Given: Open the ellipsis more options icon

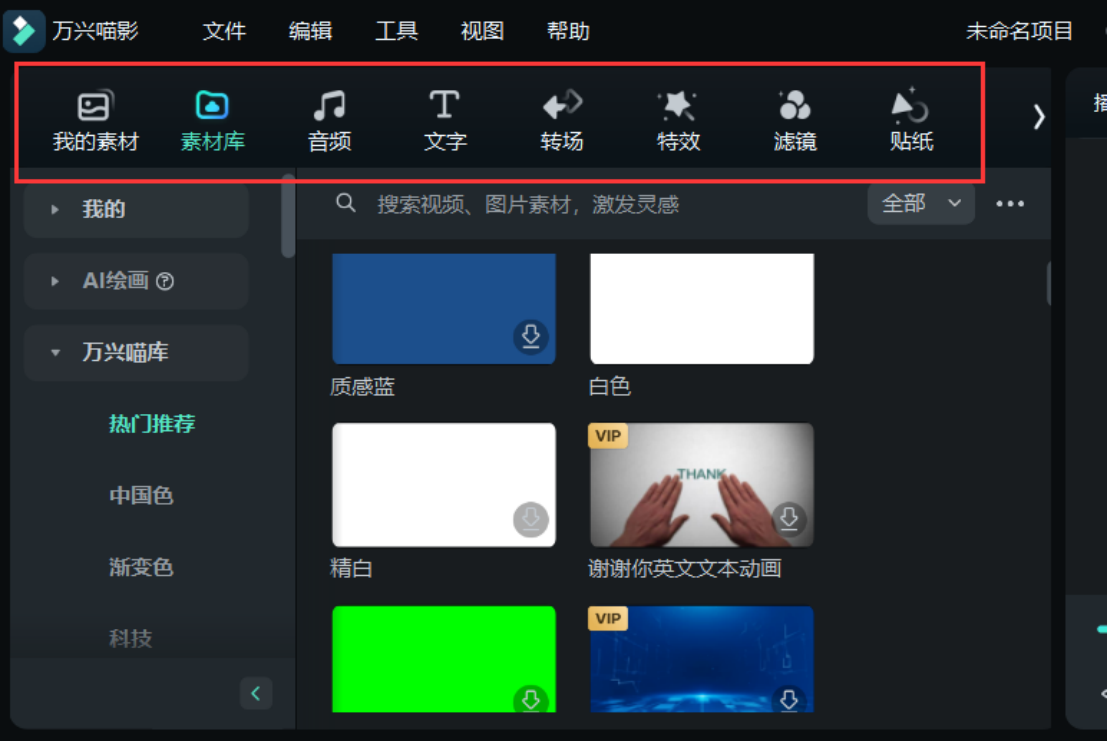Looking at the screenshot, I should [x=1010, y=203].
